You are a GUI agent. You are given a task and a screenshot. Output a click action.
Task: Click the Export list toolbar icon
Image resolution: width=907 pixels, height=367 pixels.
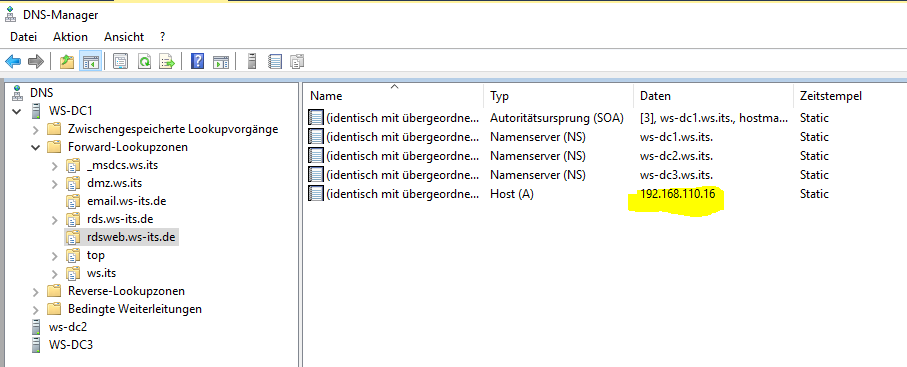pyautogui.click(x=167, y=61)
